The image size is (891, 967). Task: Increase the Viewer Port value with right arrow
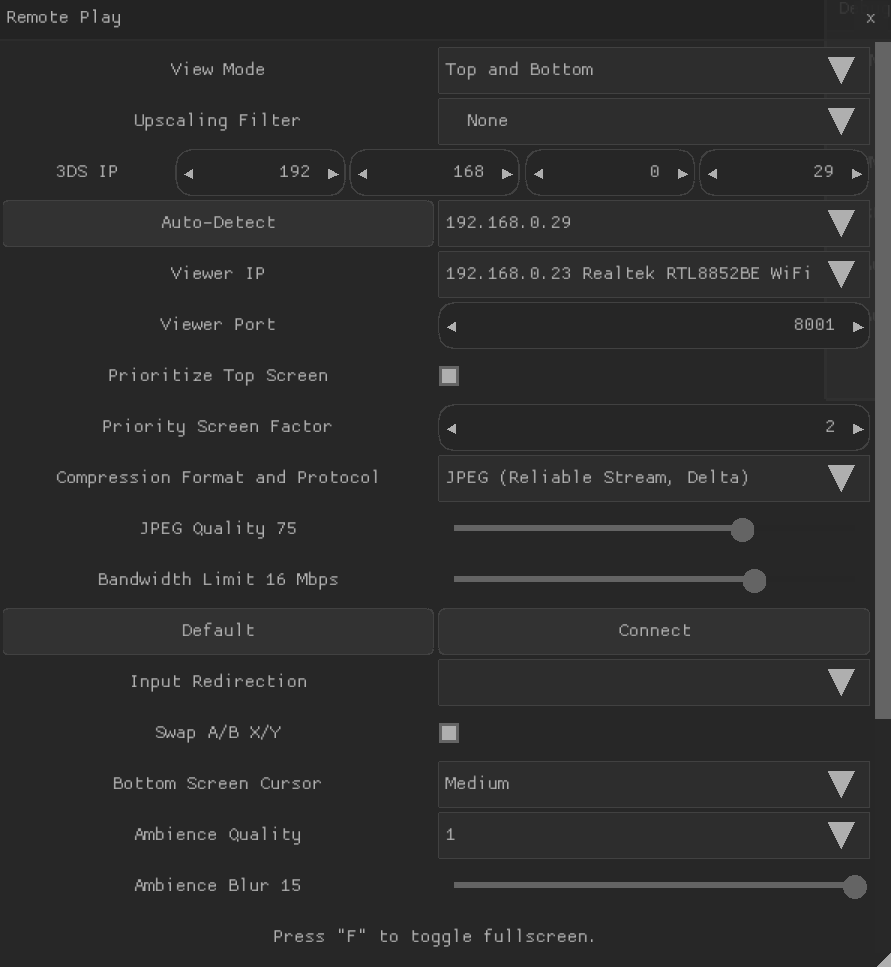click(x=857, y=326)
